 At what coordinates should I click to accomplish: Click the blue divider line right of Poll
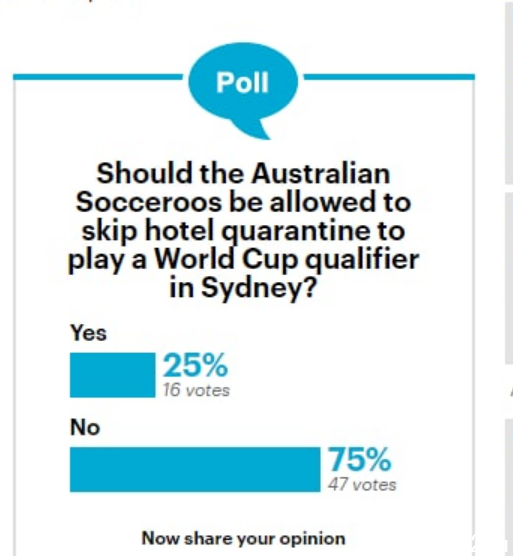[389, 77]
